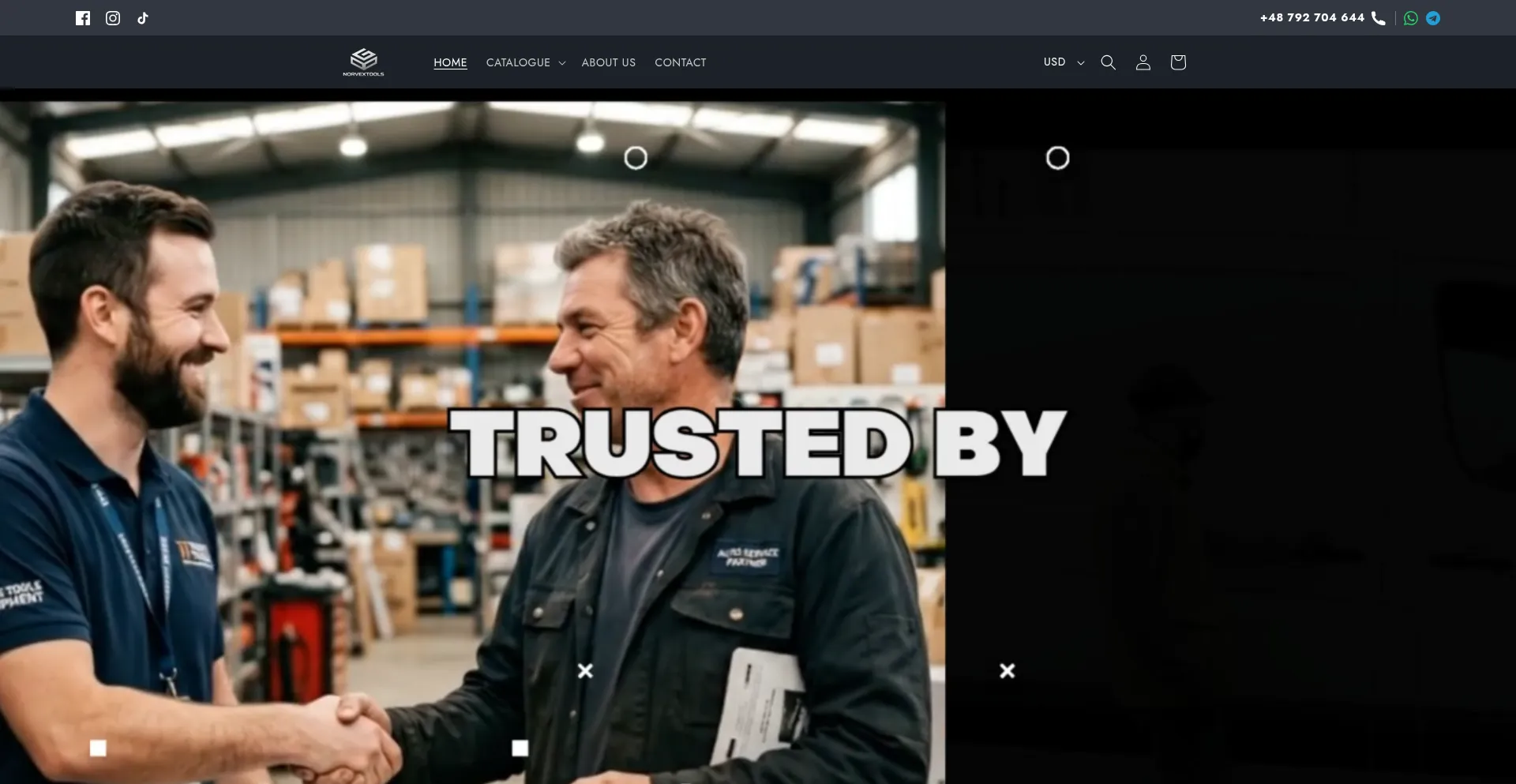1516x784 pixels.
Task: Open the shopping cart
Action: pos(1178,62)
